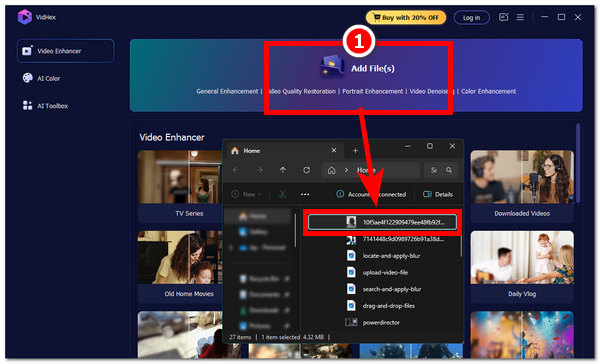Screen dimensions: 600x364
Task: Refresh the File Explorer view
Action: coord(307,170)
